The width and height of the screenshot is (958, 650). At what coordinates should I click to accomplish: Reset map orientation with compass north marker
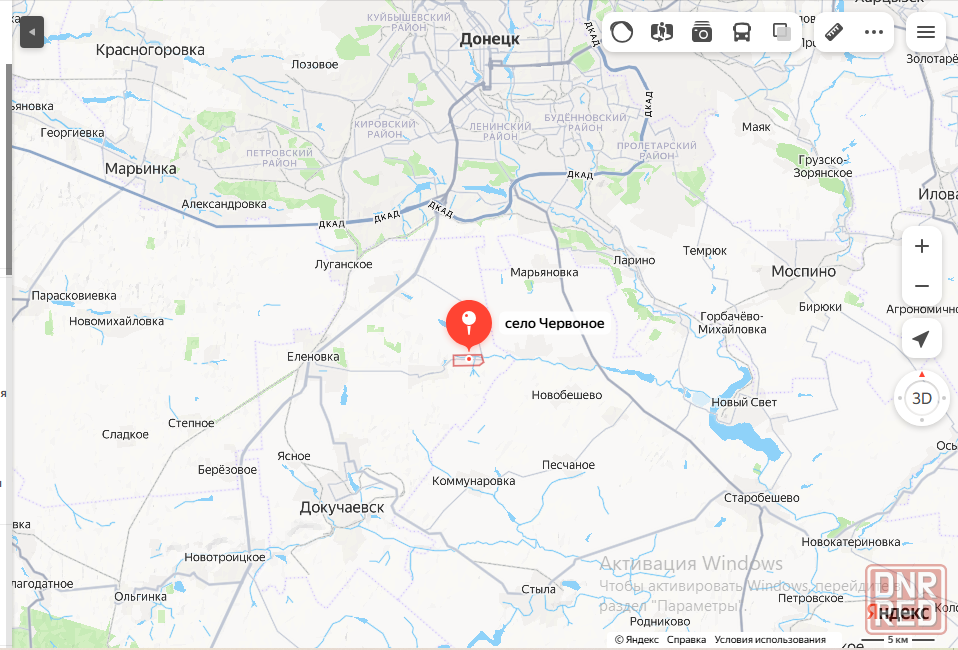[922, 374]
